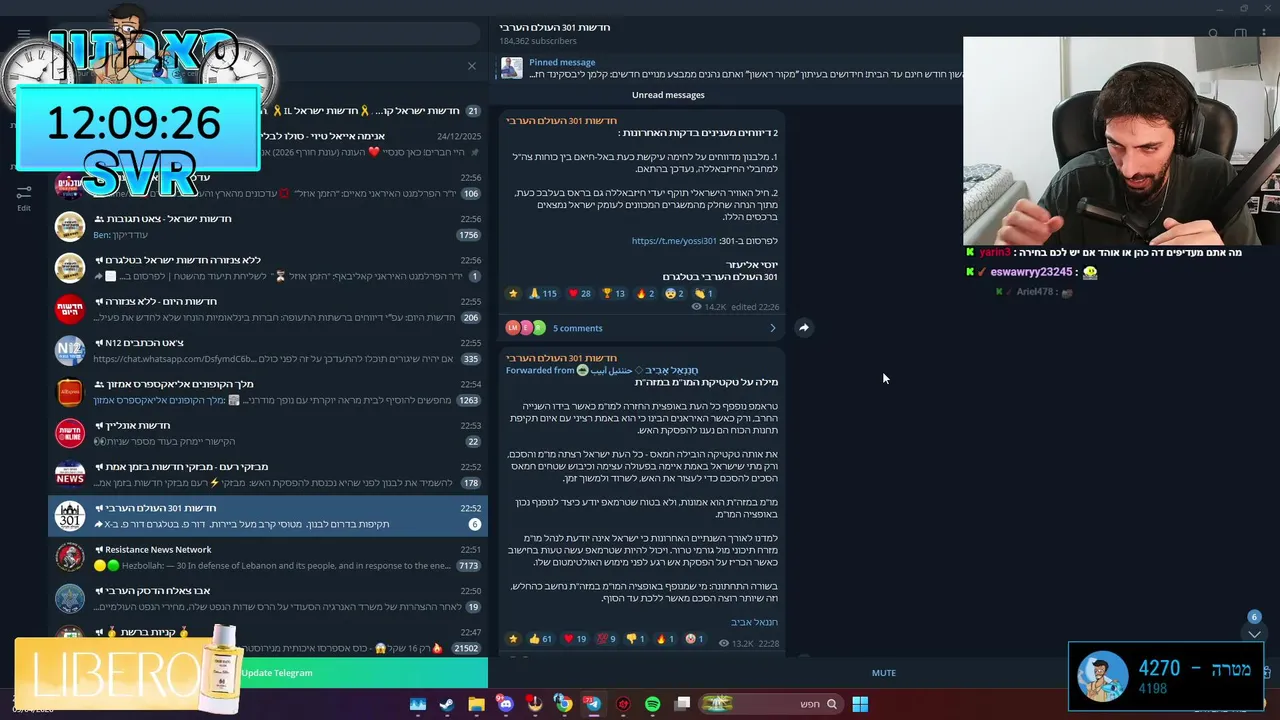The height and width of the screenshot is (720, 1280).
Task: Click the Resistance News Network avatar
Action: pyautogui.click(x=70, y=557)
